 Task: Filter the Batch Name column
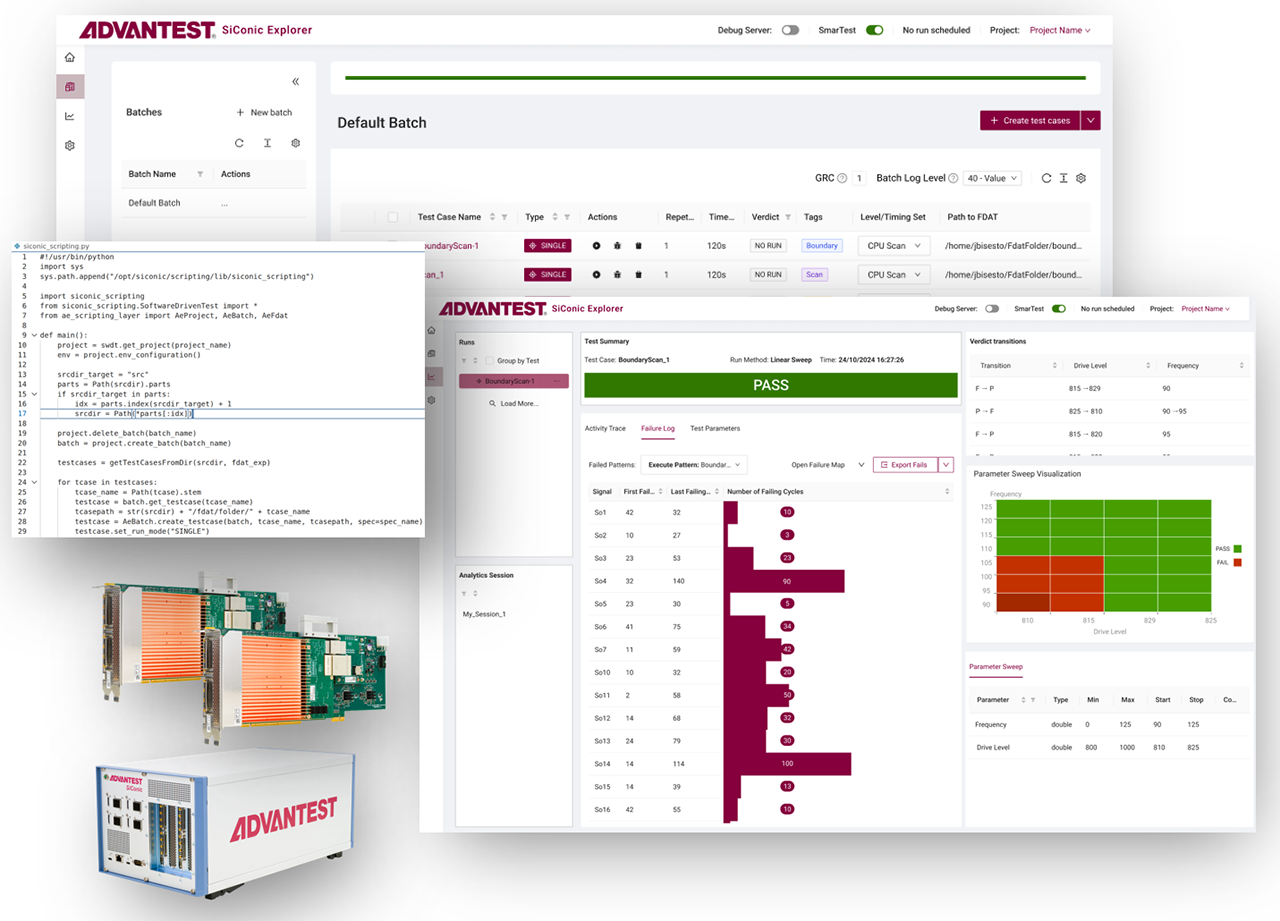(x=200, y=174)
